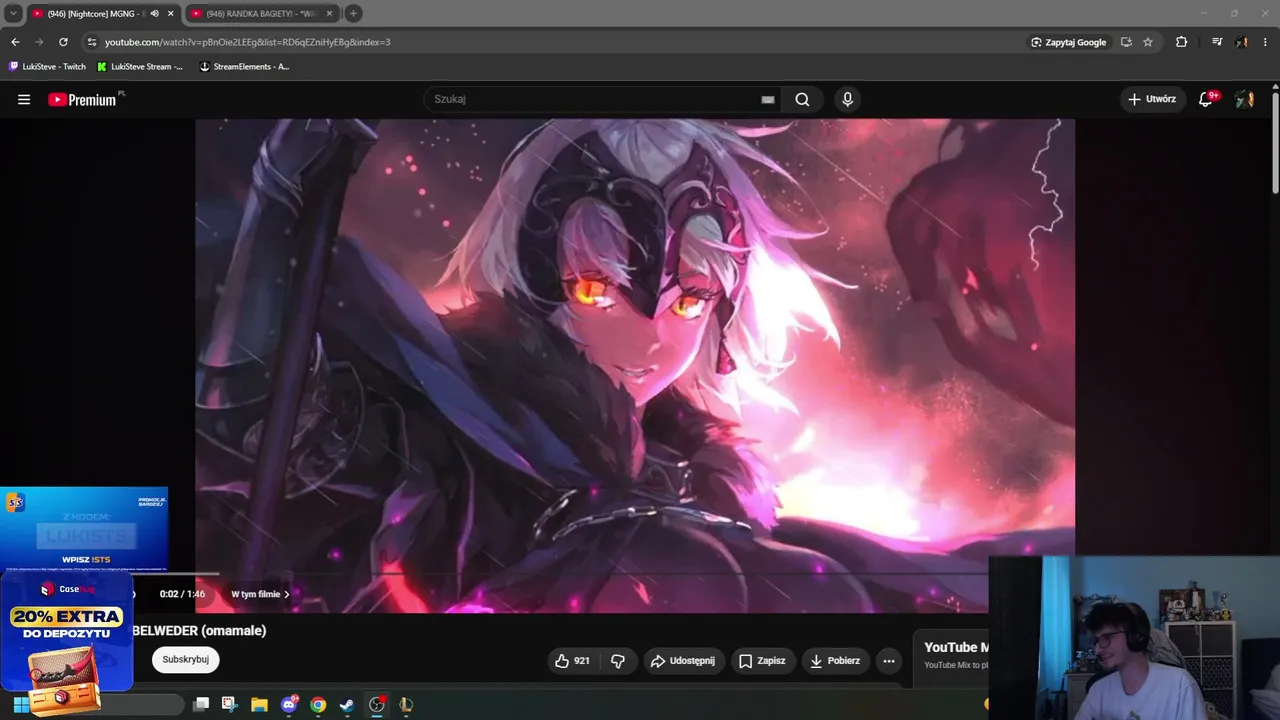Go back with browser back arrow
Viewport: 1280px width, 720px height.
coord(15,42)
